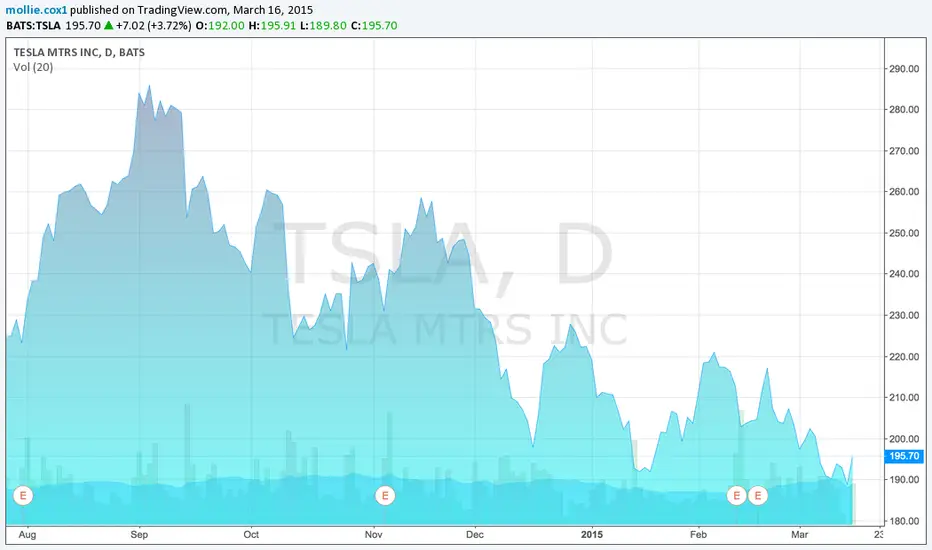This screenshot has width=932, height=550.
Task: Click the 2015 label on time axis
Action: point(592,535)
